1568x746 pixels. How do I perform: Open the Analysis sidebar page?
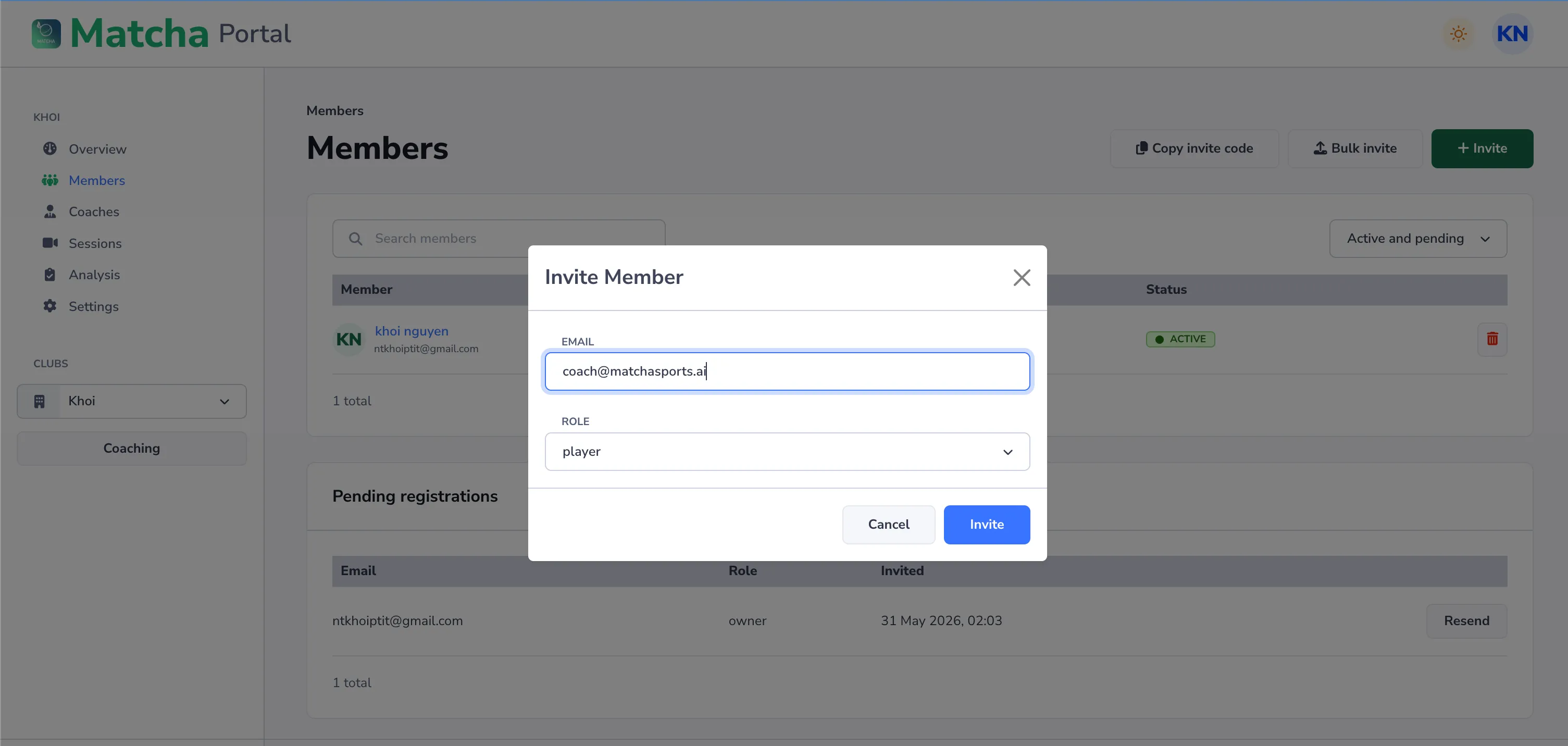tap(94, 275)
